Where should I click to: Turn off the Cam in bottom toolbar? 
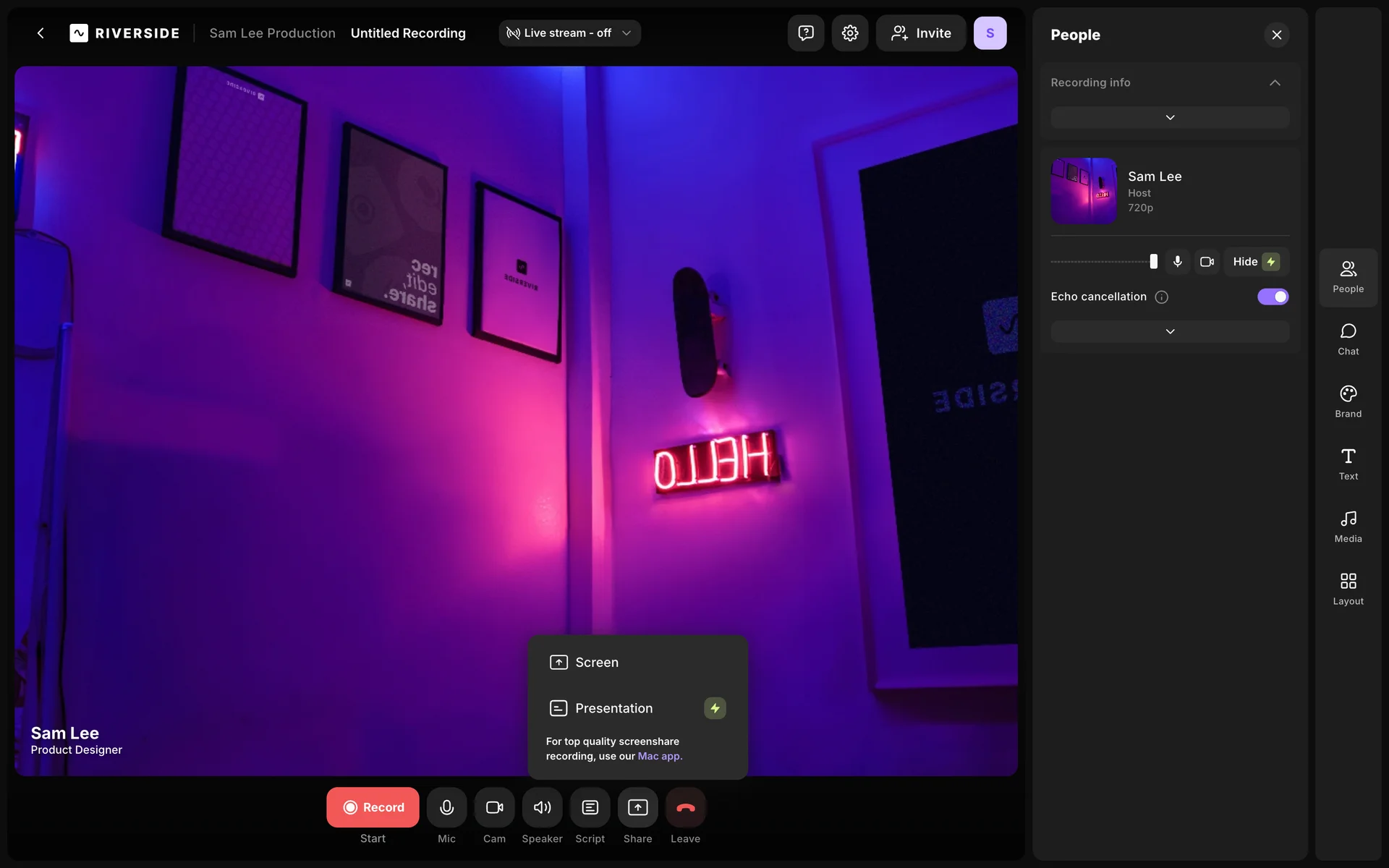click(494, 807)
